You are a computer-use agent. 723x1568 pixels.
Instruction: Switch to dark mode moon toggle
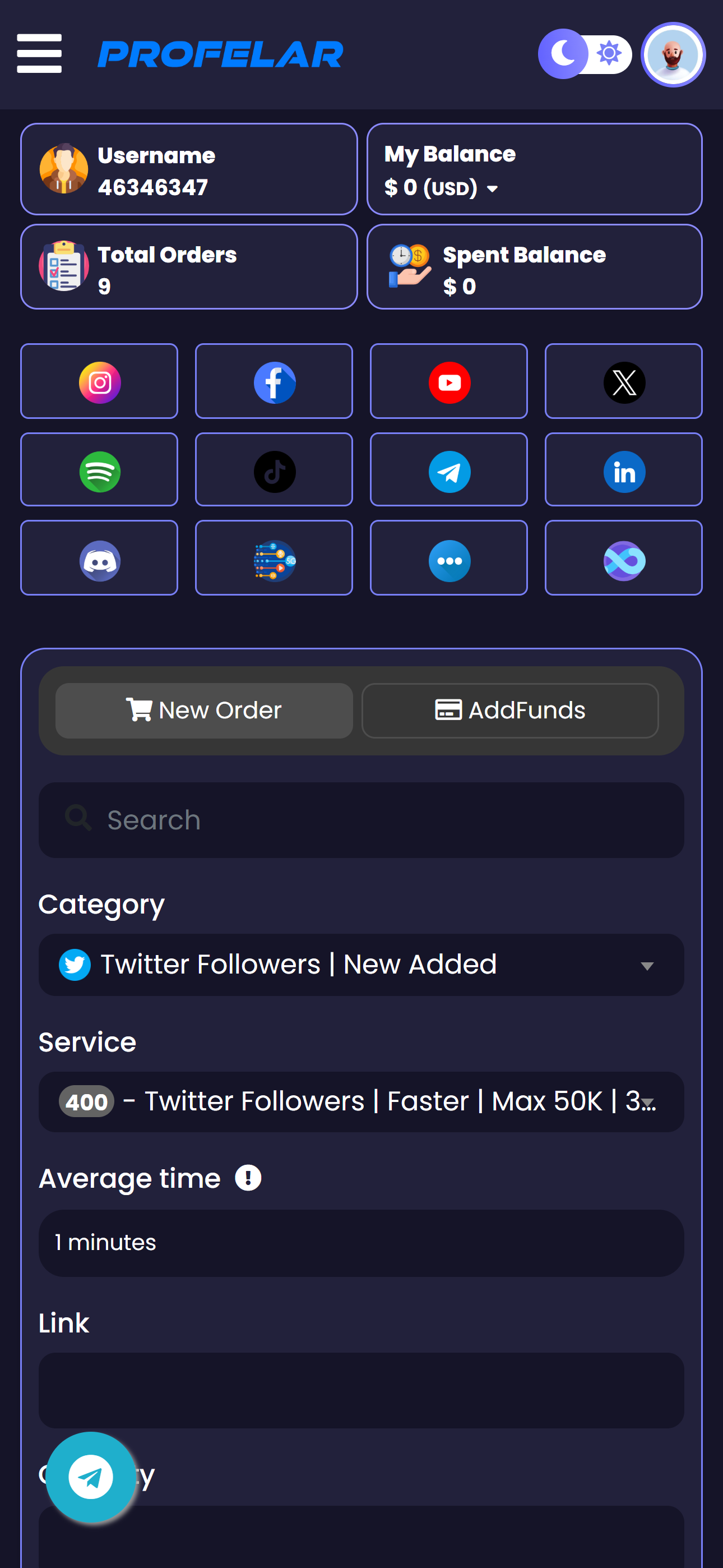coord(564,54)
